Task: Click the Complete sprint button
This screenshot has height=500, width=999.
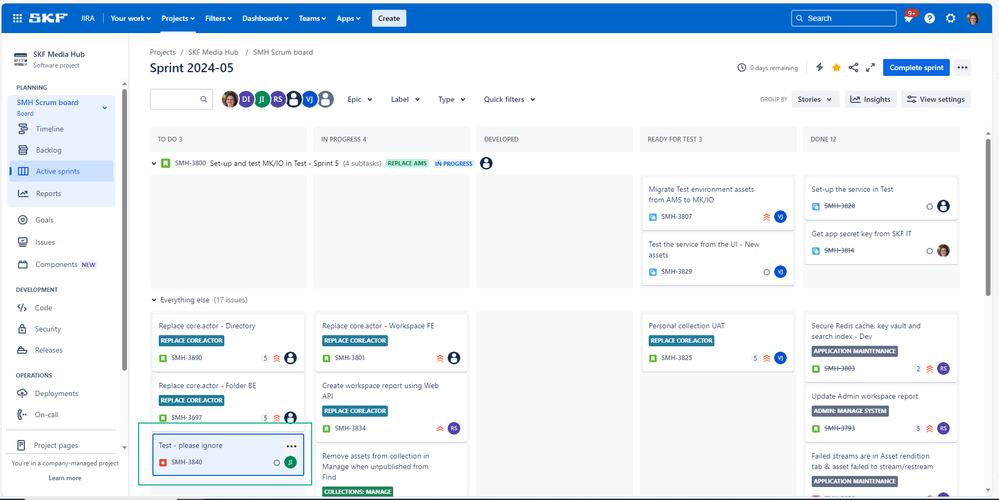Action: point(916,68)
